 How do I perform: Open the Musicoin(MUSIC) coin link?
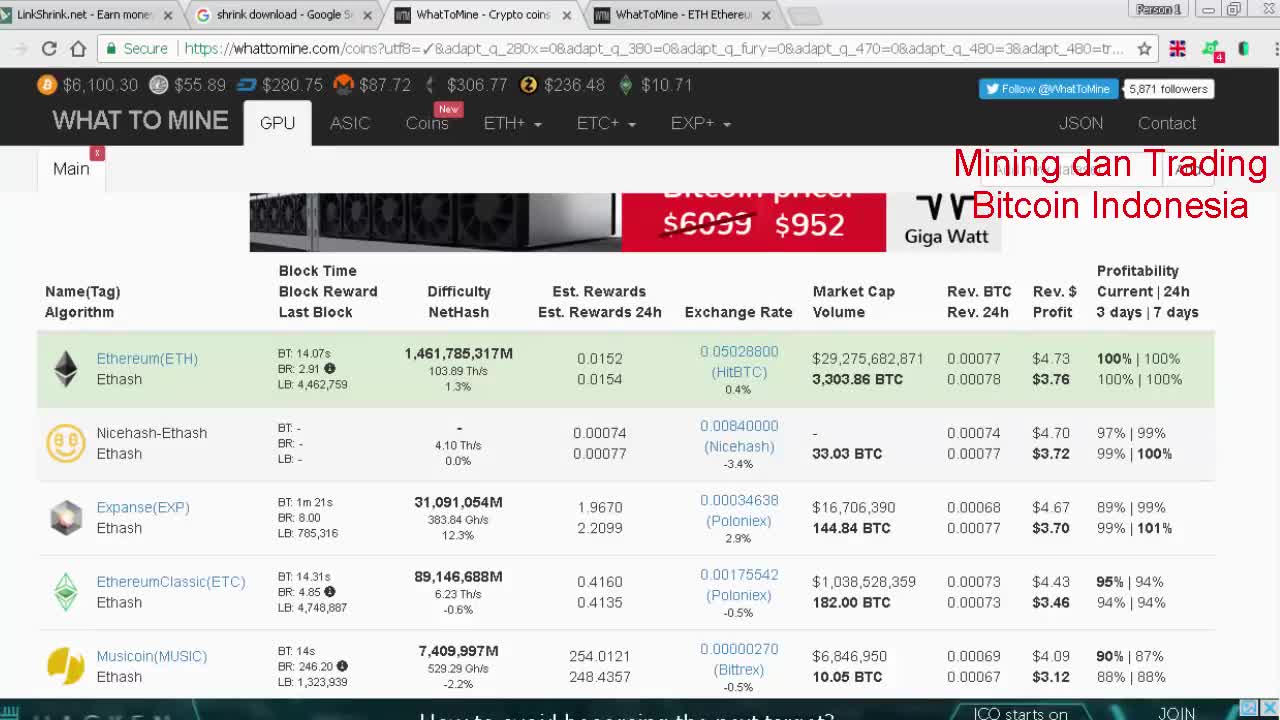pyautogui.click(x=152, y=656)
